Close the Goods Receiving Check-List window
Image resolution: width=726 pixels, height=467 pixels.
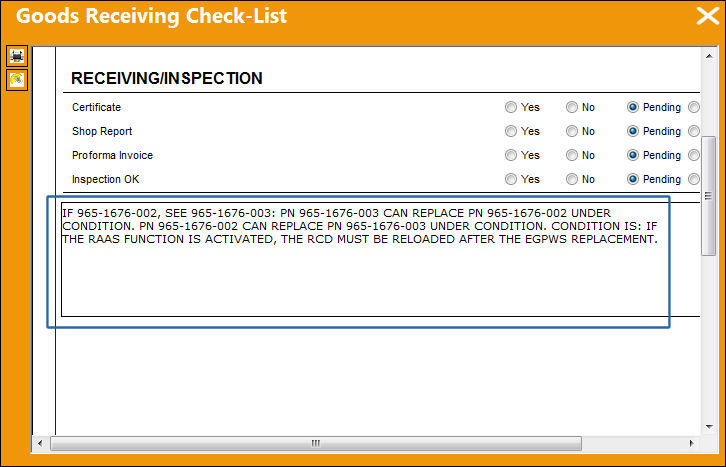pos(708,16)
